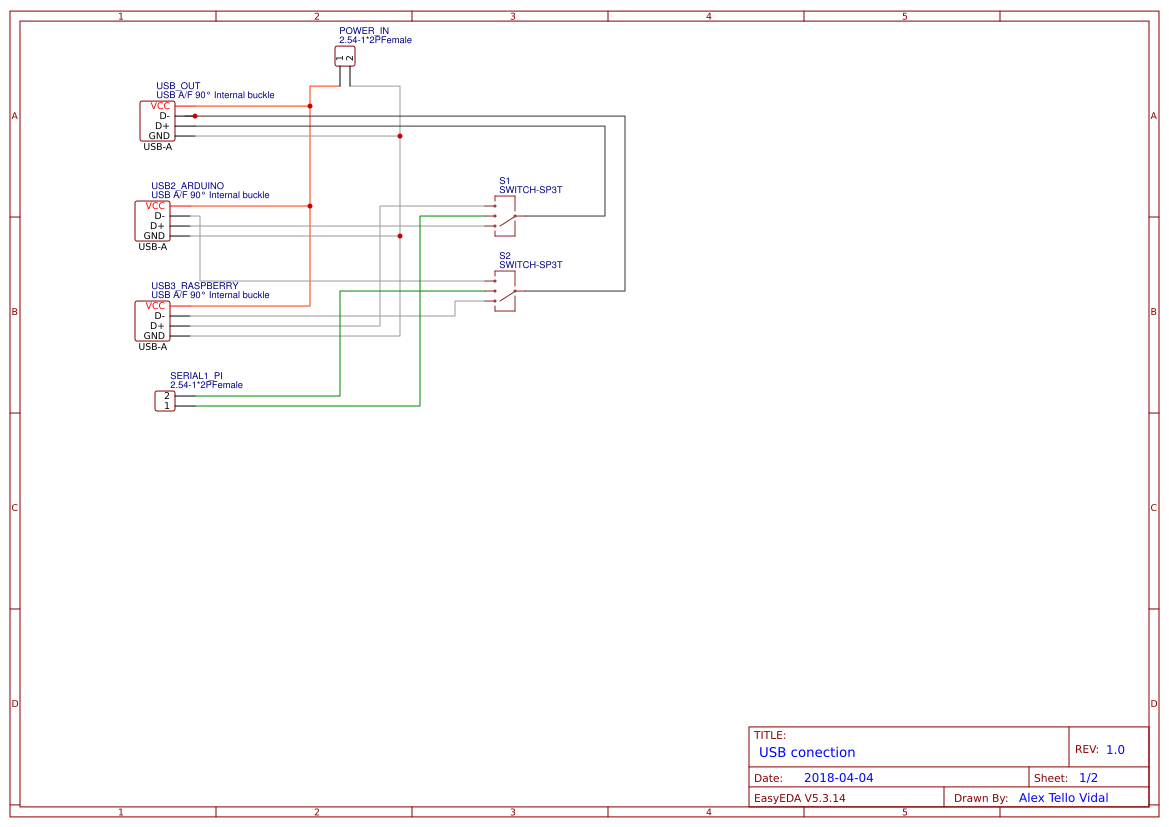Select the USB3_RASPBERRY connector symbol
The image size is (1169, 827).
pyautogui.click(x=152, y=321)
